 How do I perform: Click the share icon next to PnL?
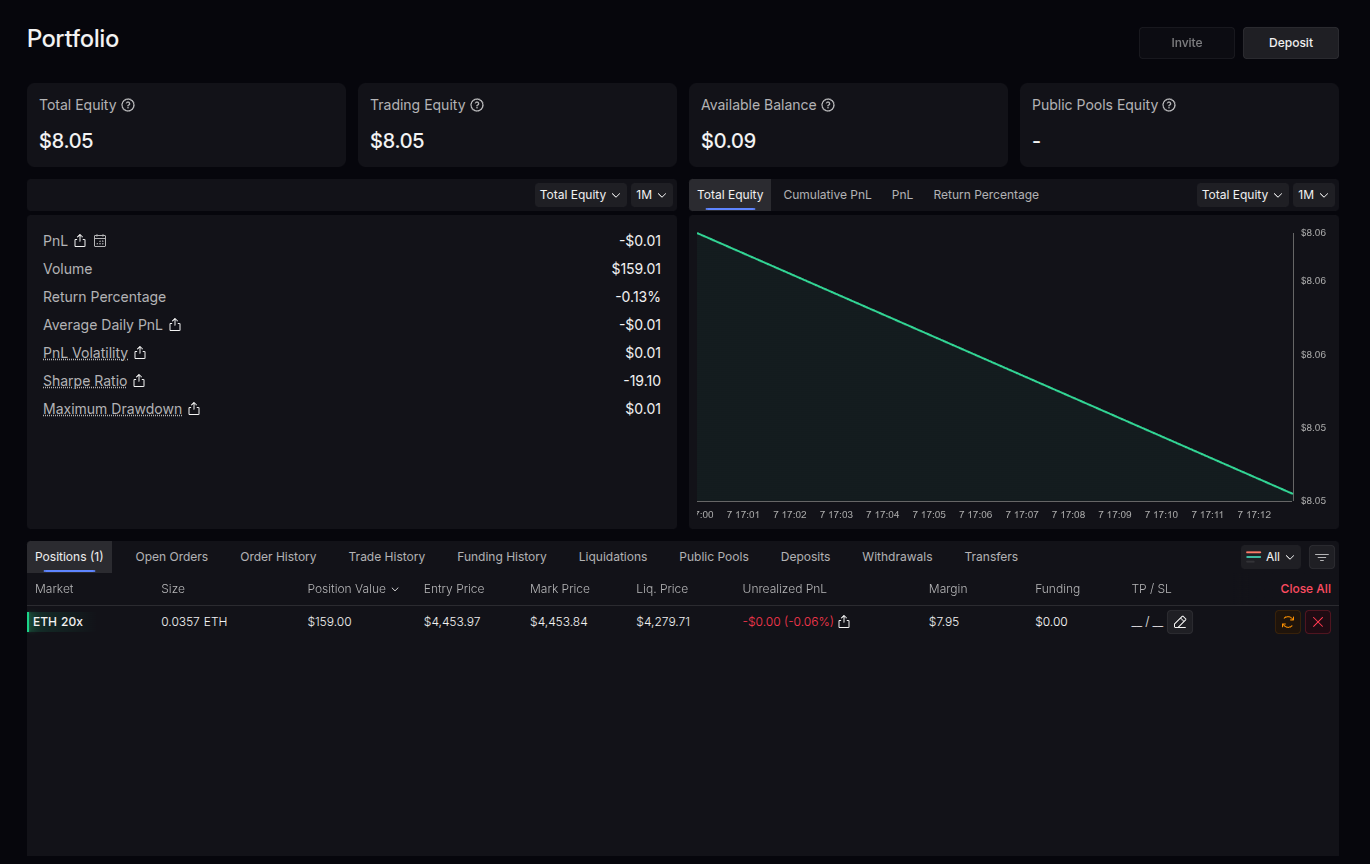pos(81,241)
